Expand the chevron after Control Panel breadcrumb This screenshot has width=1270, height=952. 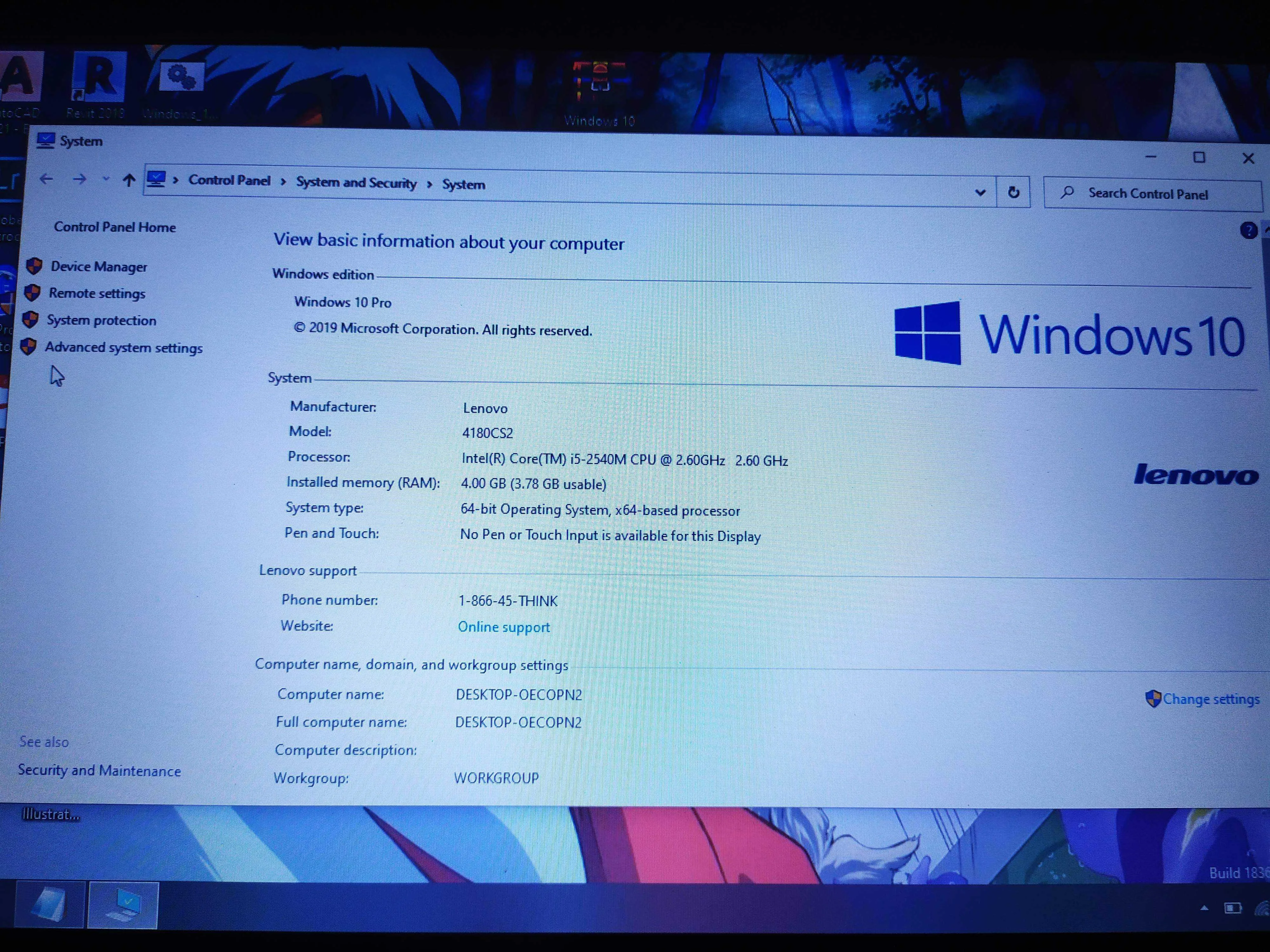pos(283,182)
